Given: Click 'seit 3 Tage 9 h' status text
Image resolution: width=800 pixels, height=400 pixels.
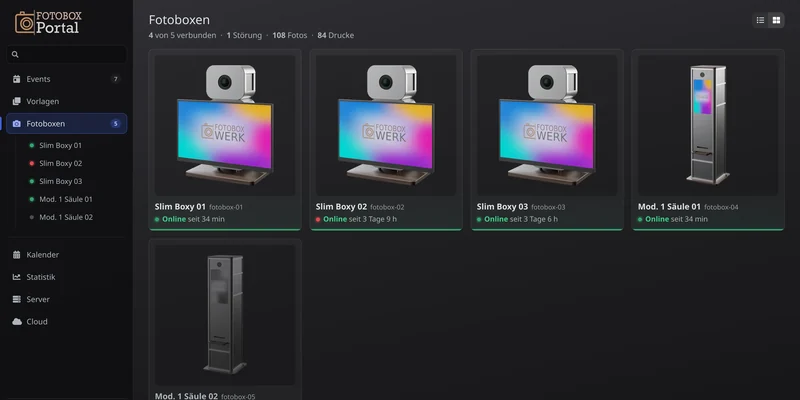Looking at the screenshot, I should [x=373, y=219].
